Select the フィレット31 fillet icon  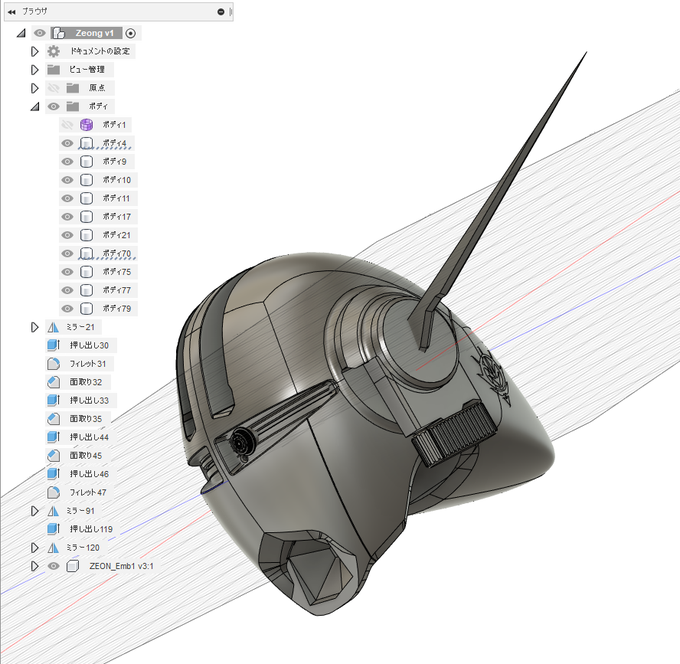pyautogui.click(x=53, y=363)
